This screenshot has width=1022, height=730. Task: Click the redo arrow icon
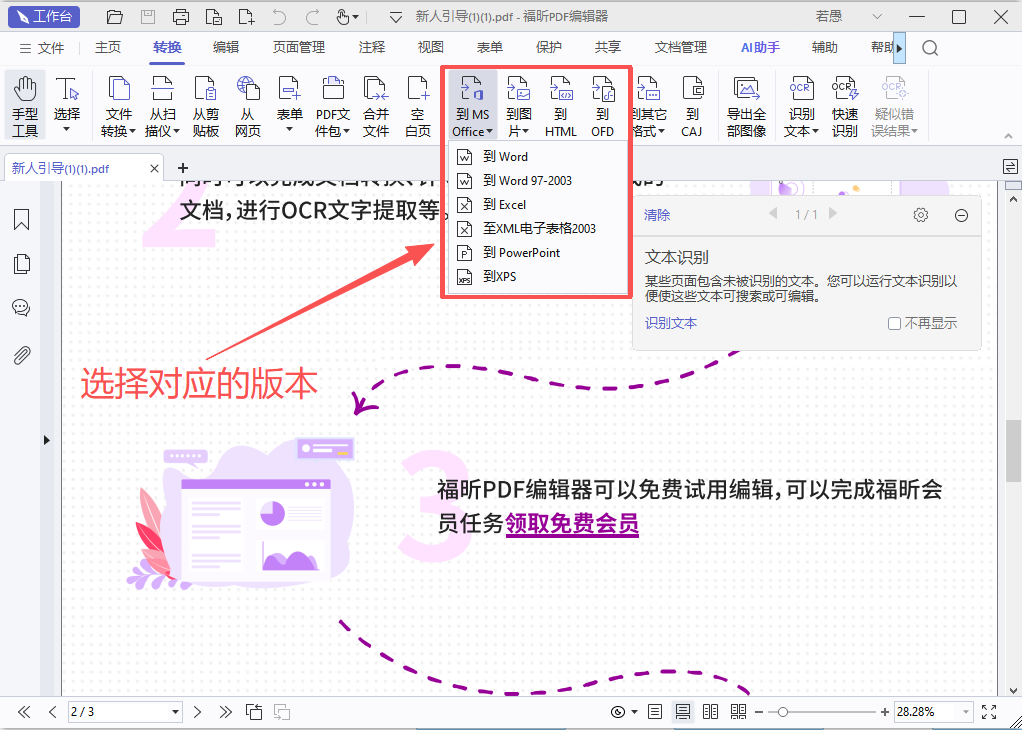click(x=312, y=17)
